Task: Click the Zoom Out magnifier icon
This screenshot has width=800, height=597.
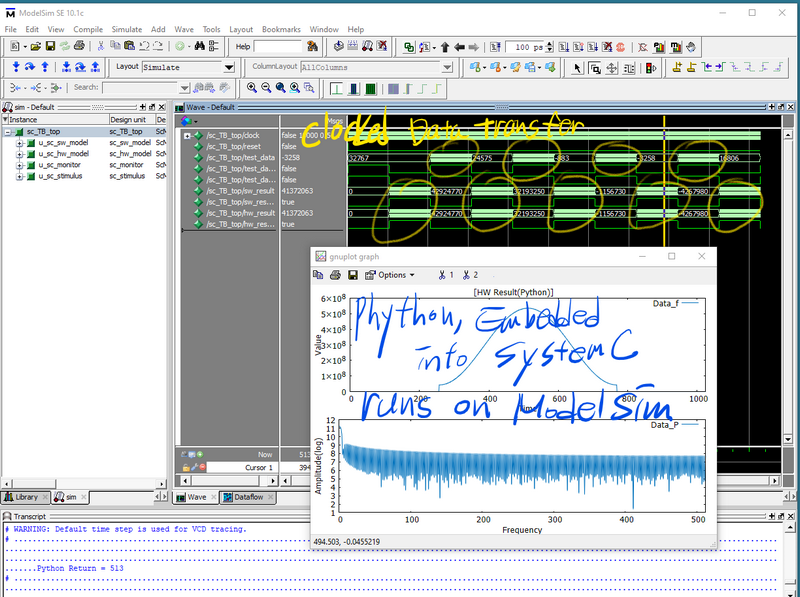Action: tap(266, 88)
